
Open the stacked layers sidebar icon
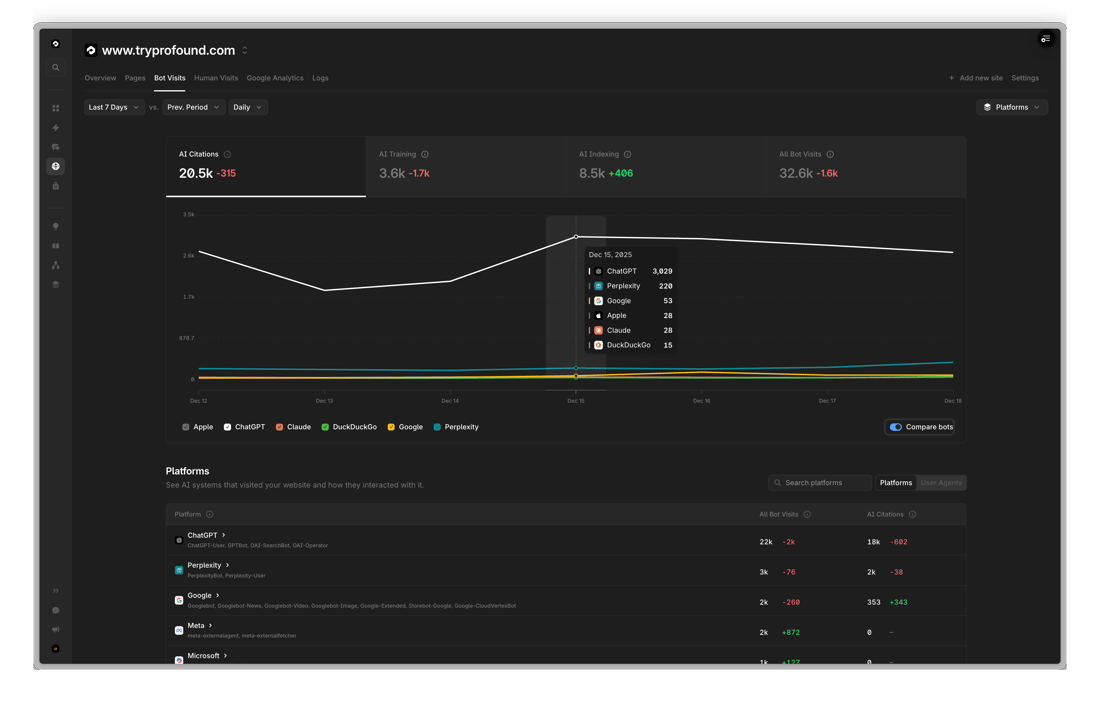[55, 285]
